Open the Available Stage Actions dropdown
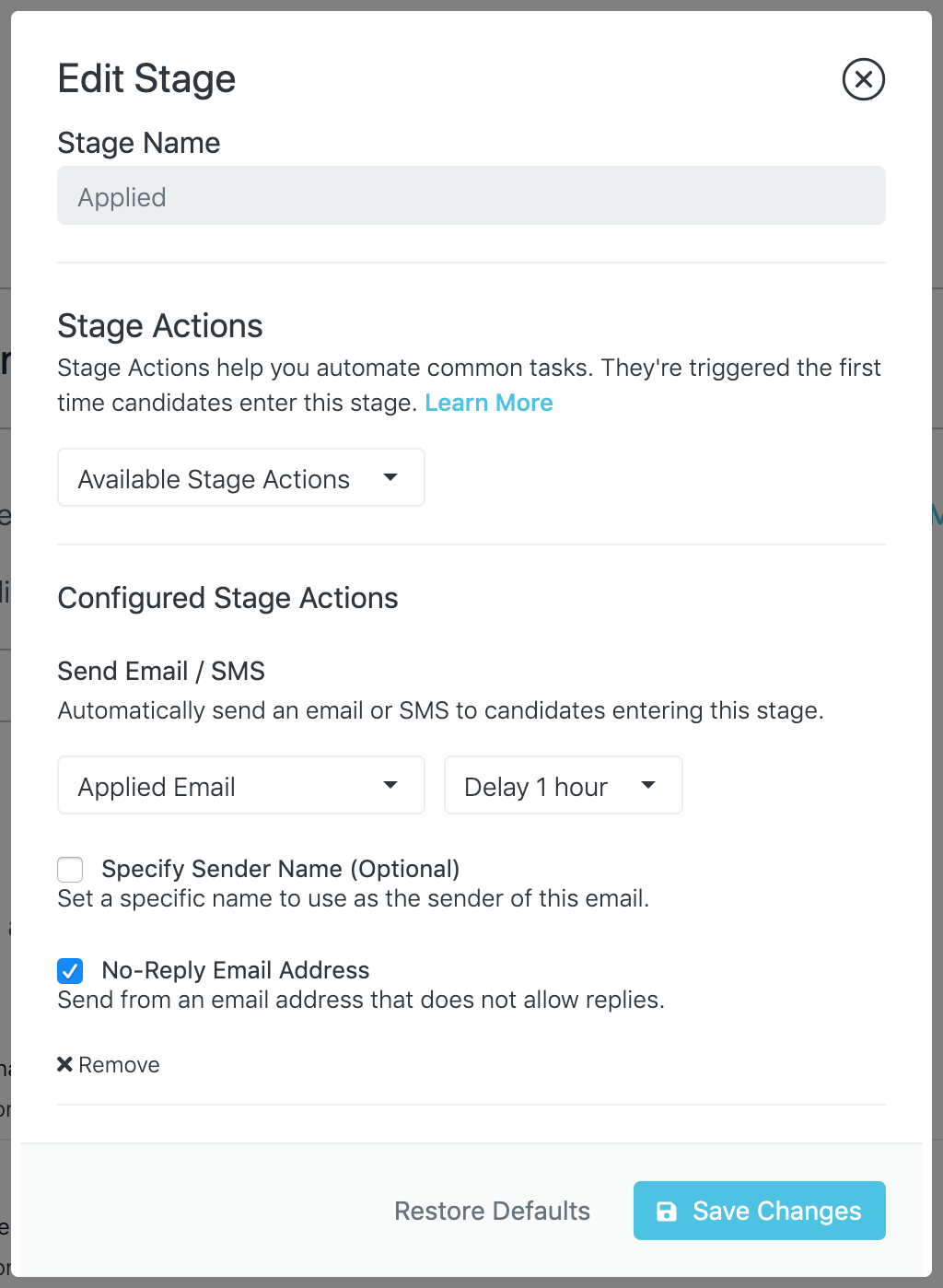The image size is (943, 1288). [x=214, y=478]
